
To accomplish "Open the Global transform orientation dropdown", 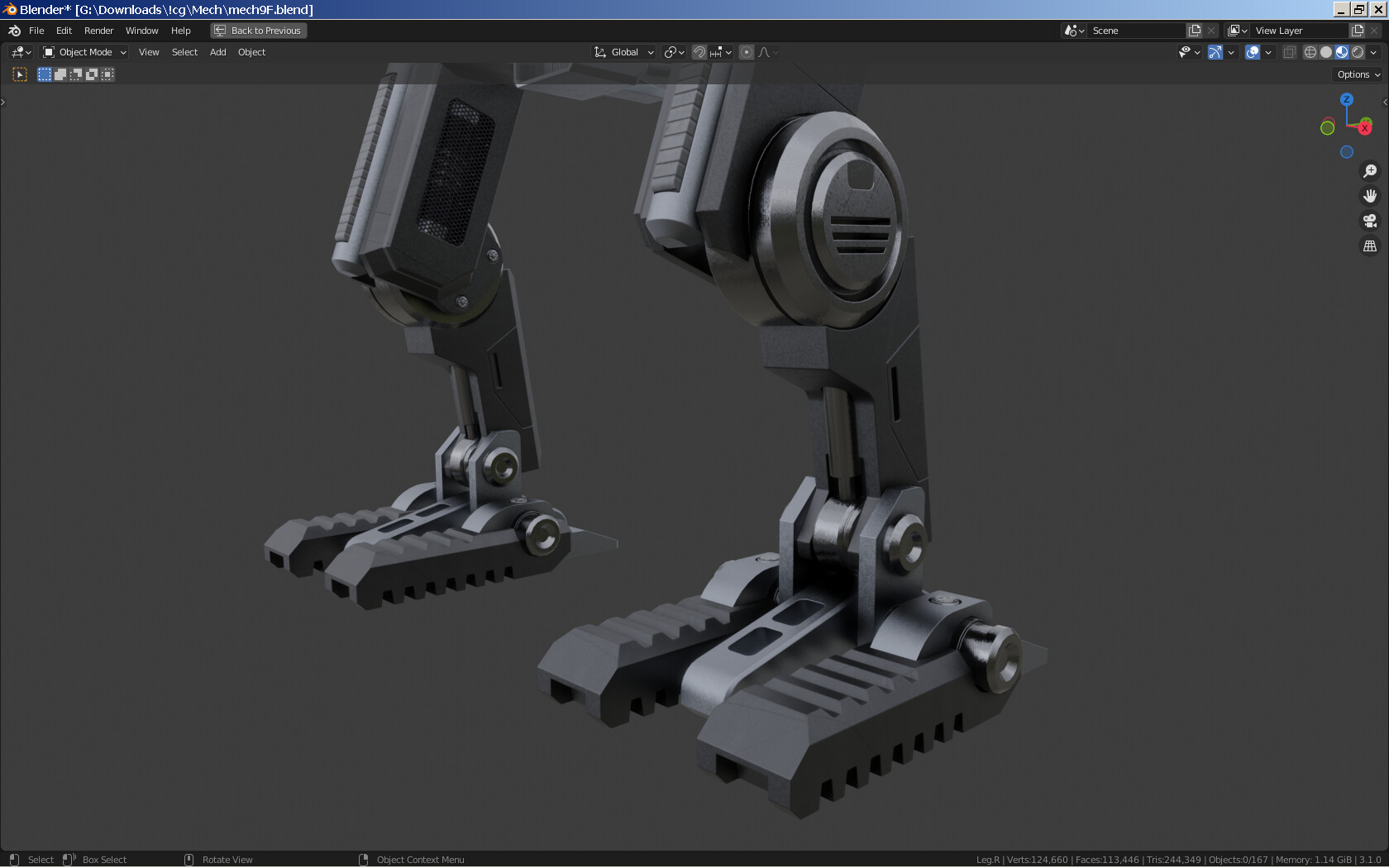I will (x=624, y=51).
